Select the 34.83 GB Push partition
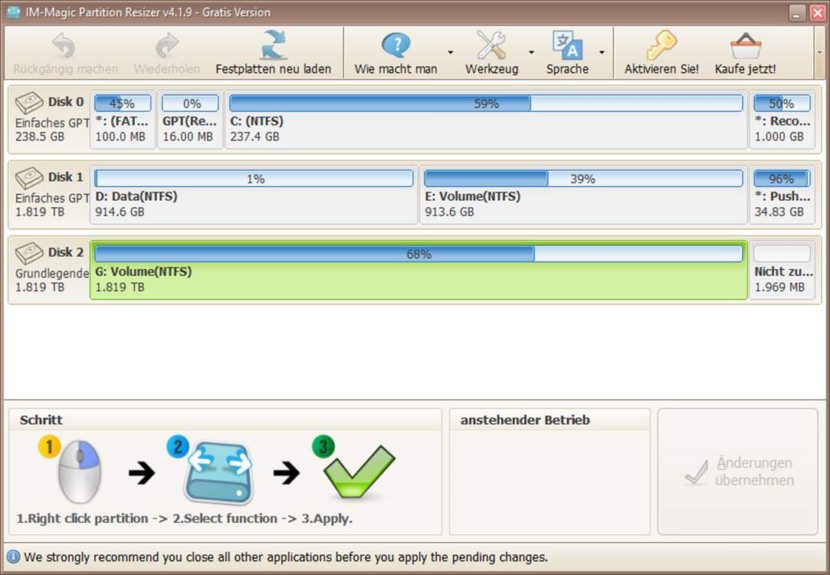830x575 pixels. click(x=782, y=195)
